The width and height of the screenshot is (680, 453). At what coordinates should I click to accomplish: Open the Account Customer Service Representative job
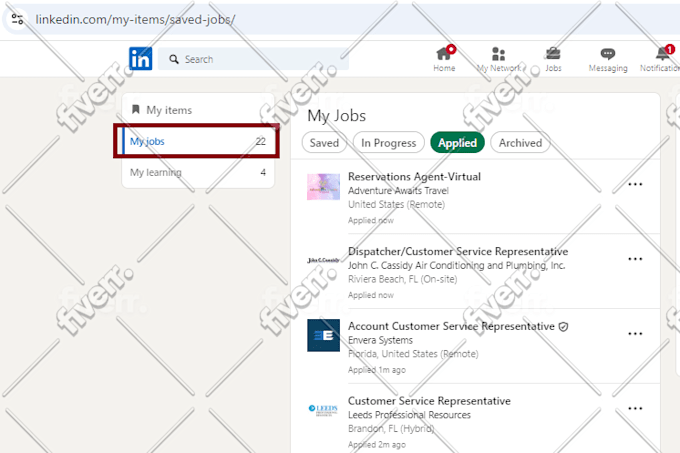[451, 326]
